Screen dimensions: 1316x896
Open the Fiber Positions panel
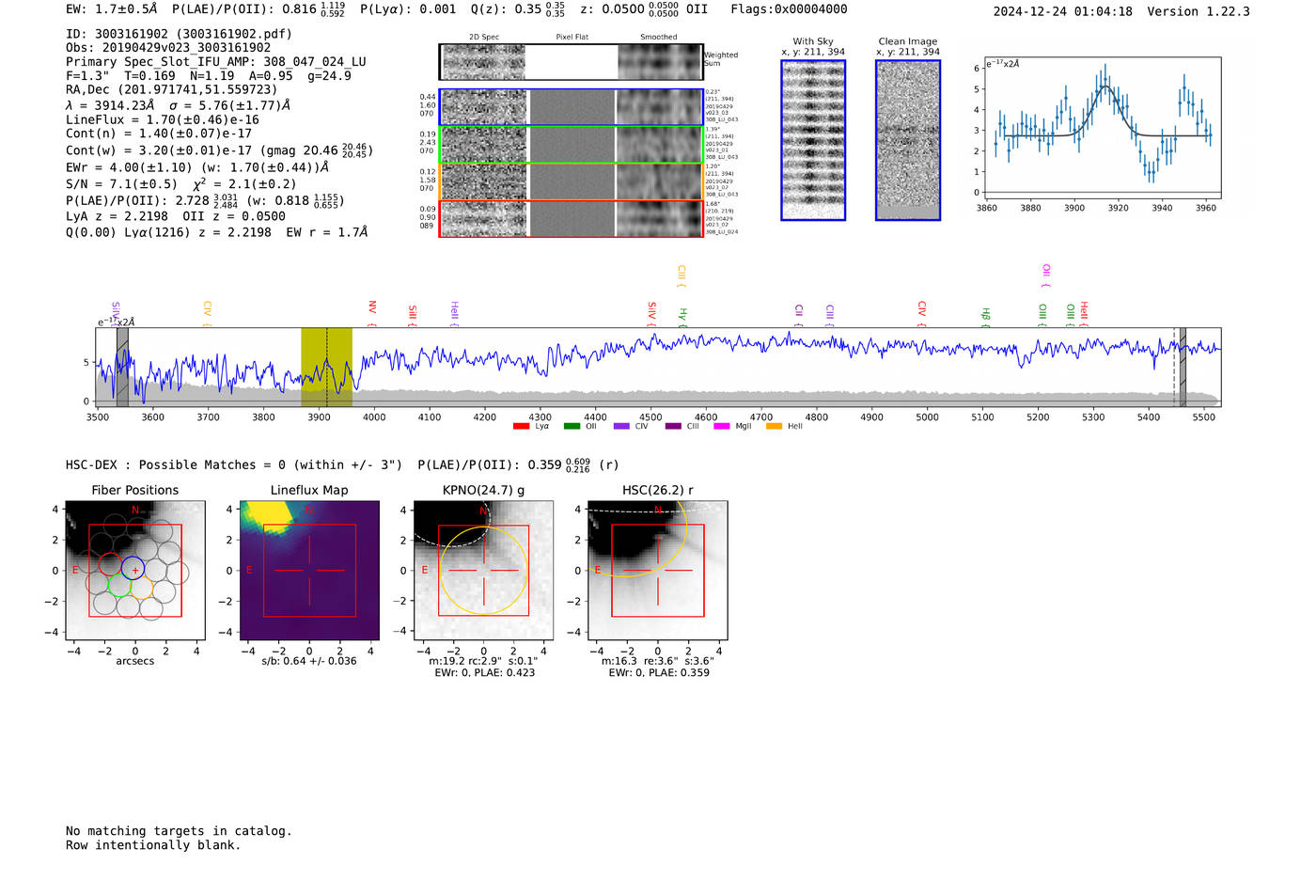point(135,571)
